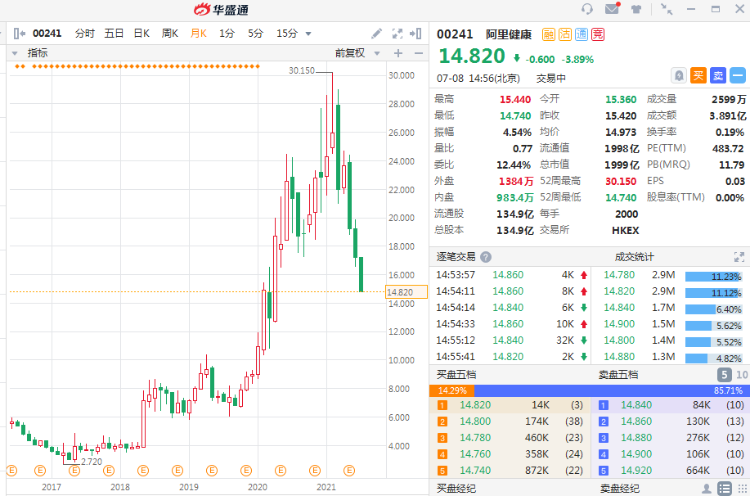Open the 指标 indicator dropdown
The image size is (750, 496).
click(15, 53)
